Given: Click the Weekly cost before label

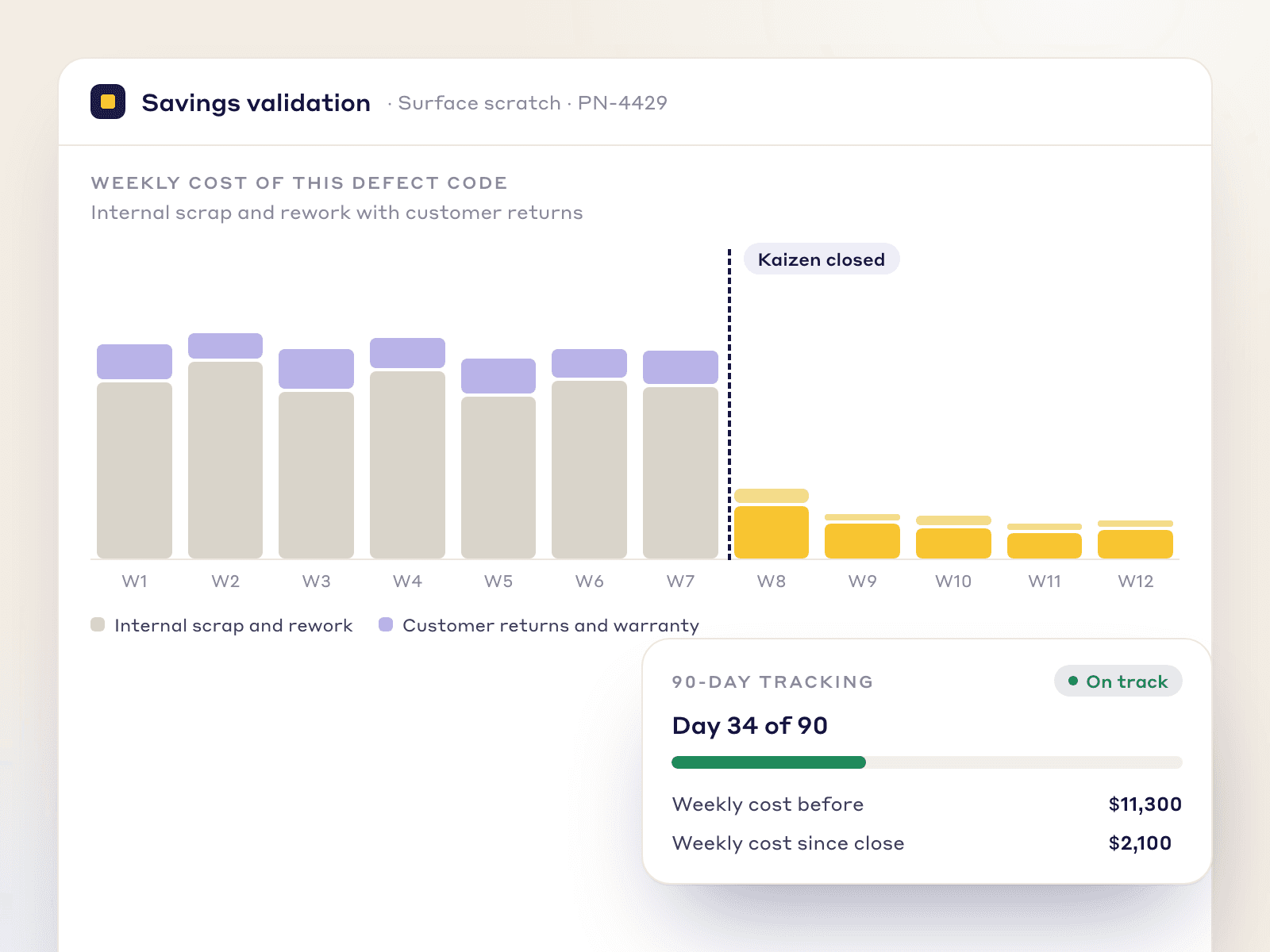Looking at the screenshot, I should (768, 804).
